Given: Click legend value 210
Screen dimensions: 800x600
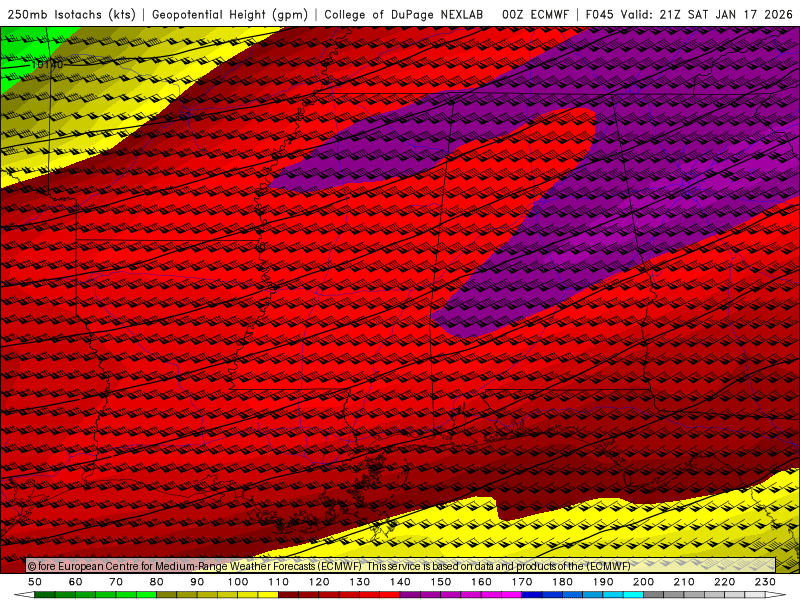Looking at the screenshot, I should [684, 582].
